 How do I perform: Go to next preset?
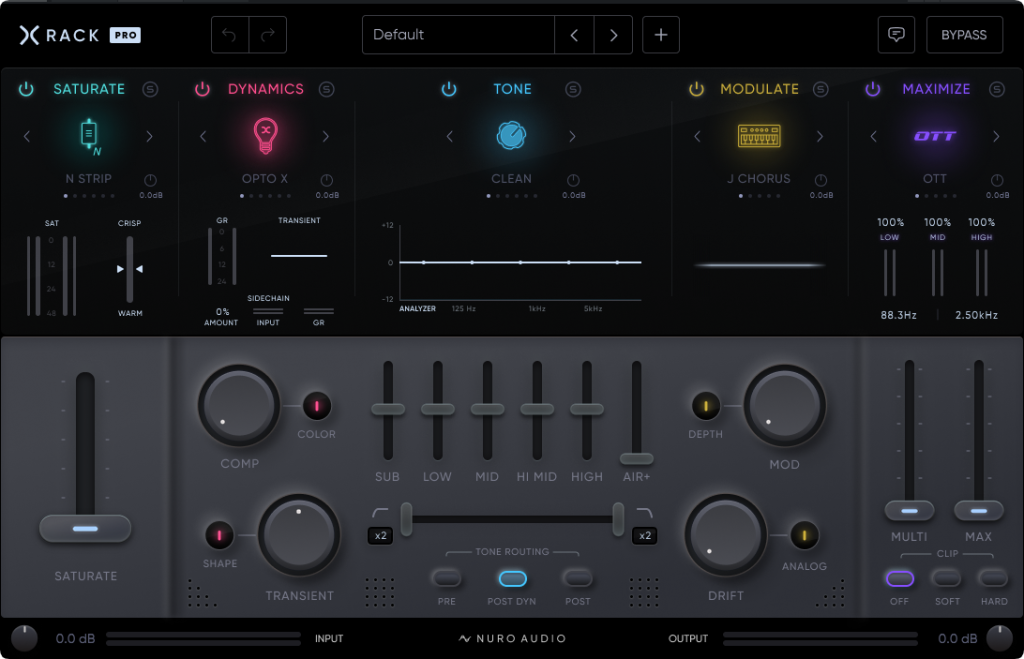(613, 35)
